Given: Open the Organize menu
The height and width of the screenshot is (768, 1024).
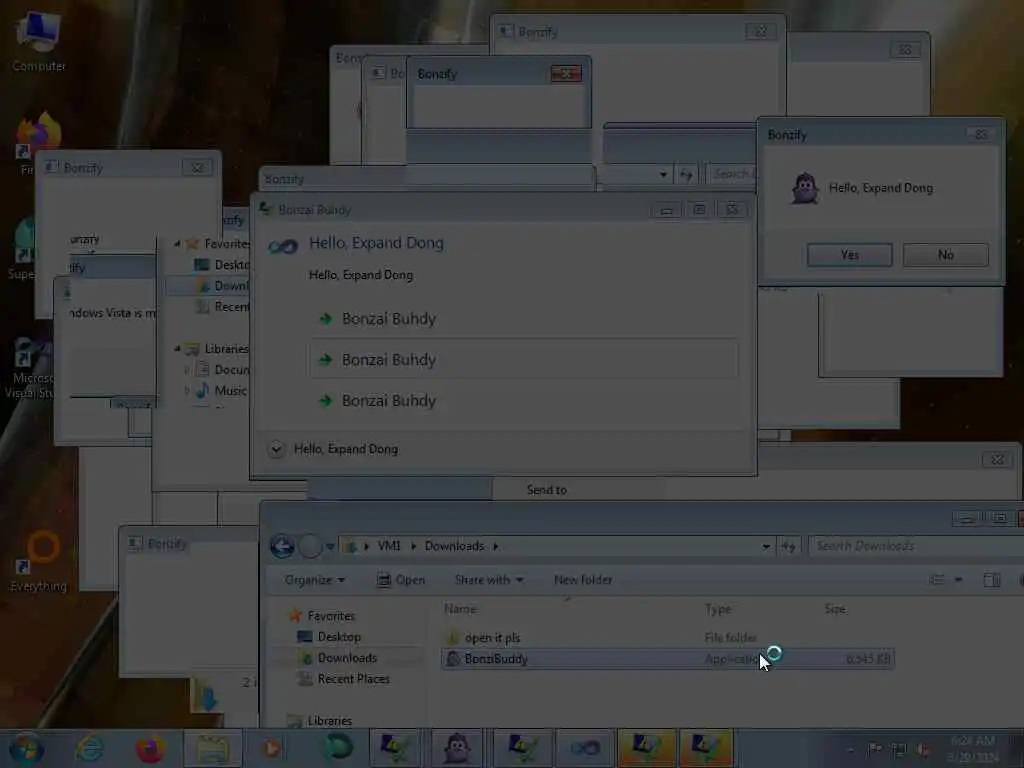Looking at the screenshot, I should tap(314, 580).
